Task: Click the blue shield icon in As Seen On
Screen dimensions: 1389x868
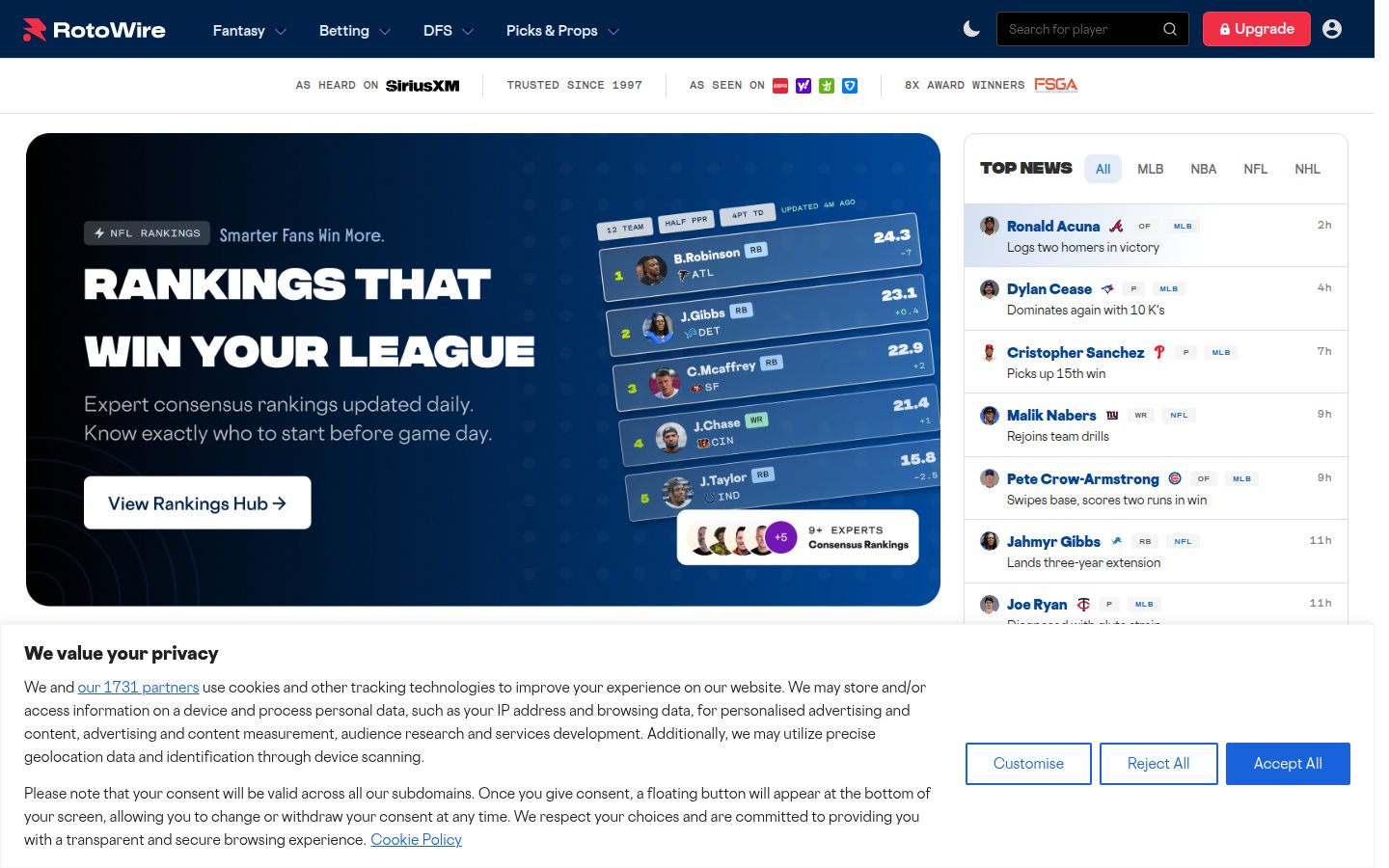Action: [850, 86]
